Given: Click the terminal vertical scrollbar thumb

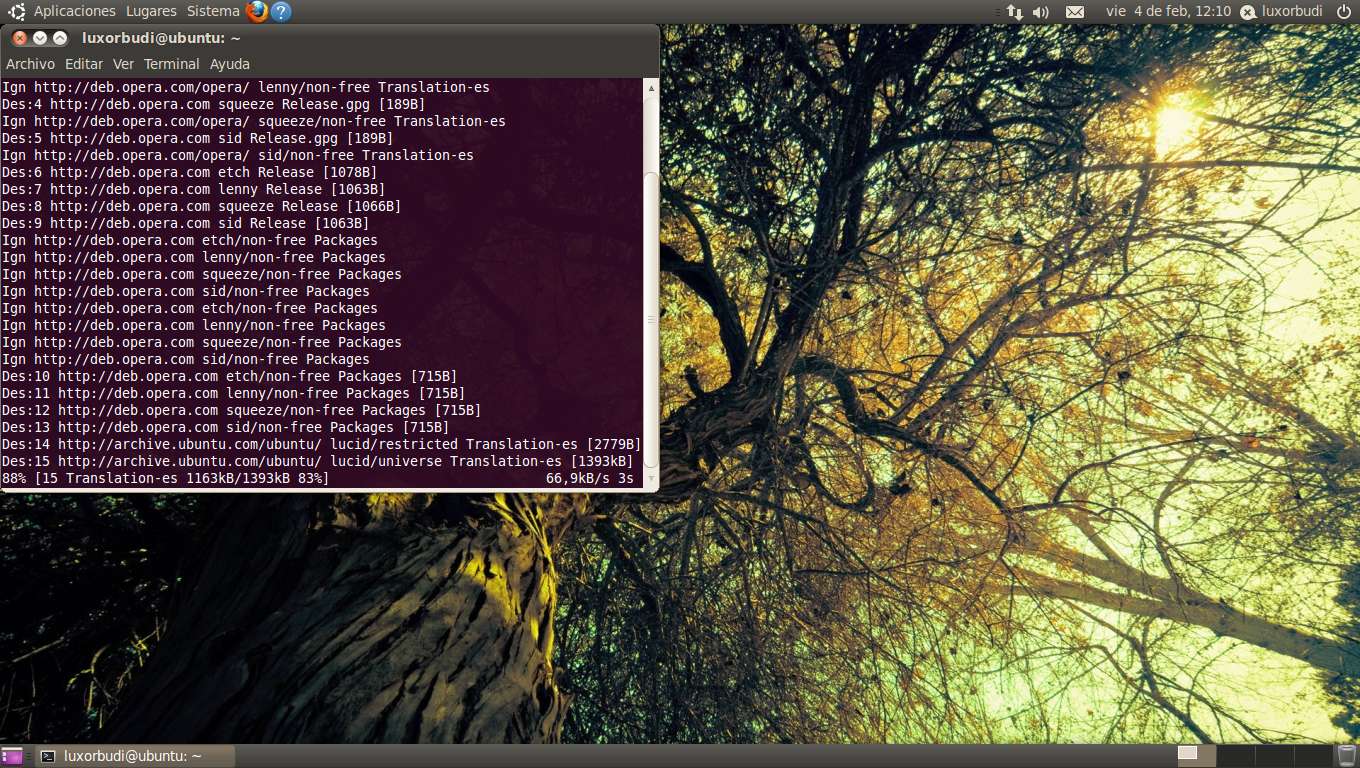Looking at the screenshot, I should click(651, 319).
